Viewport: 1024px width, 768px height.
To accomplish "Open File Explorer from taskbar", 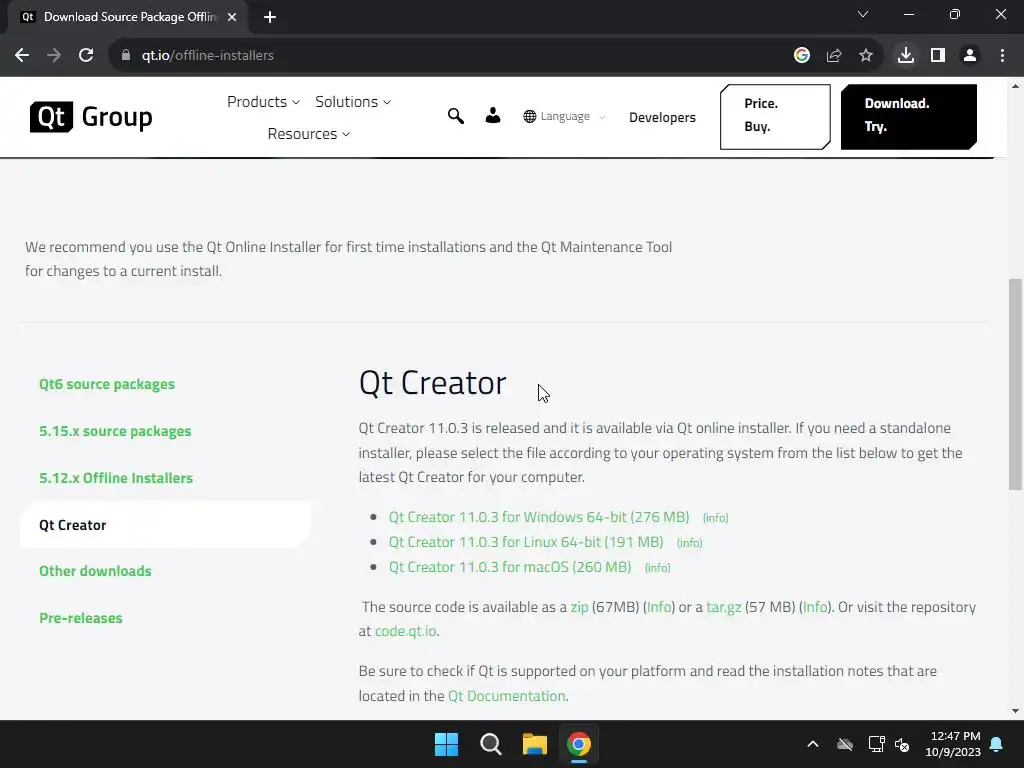I will (x=535, y=744).
